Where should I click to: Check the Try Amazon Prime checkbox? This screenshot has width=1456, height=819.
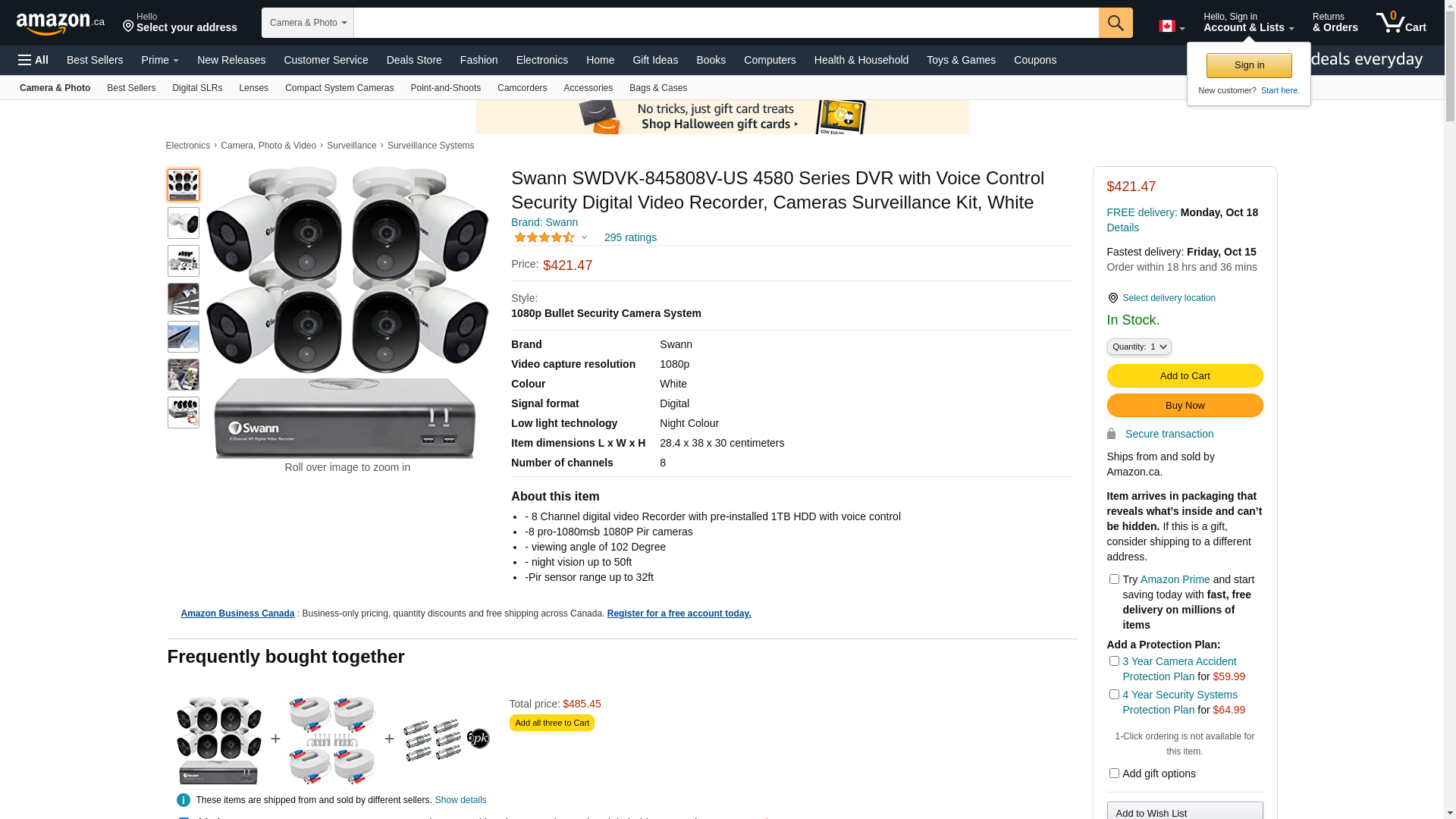coord(1114,579)
